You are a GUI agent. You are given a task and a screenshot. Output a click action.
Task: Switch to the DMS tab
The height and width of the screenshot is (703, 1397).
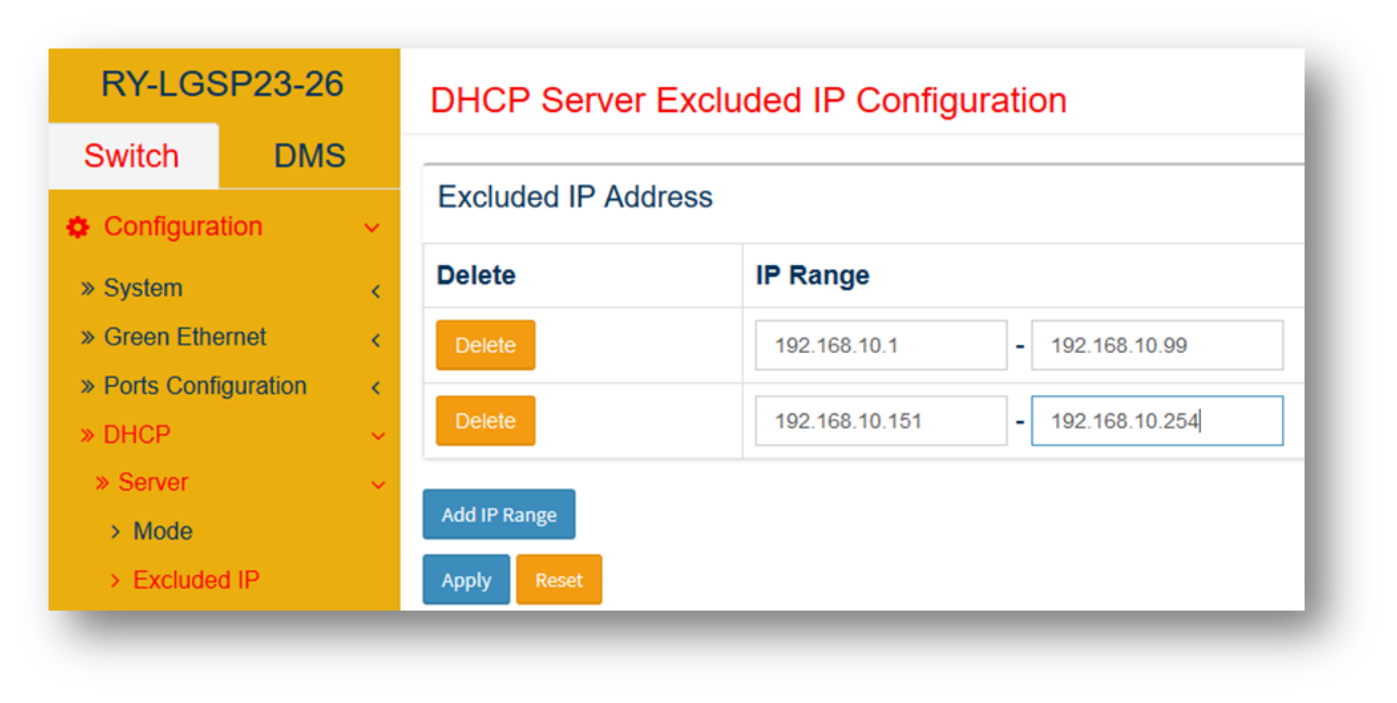click(x=309, y=156)
